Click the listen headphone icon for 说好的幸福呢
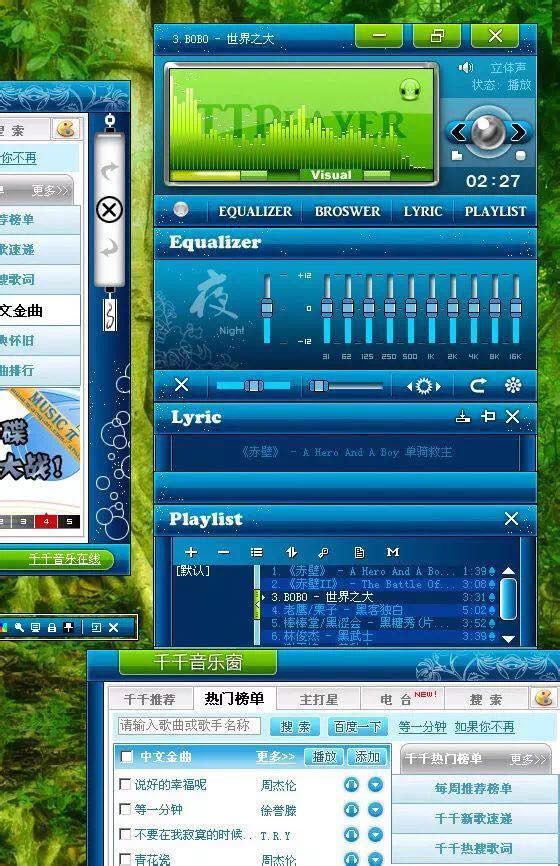The image size is (560, 866). [x=351, y=784]
